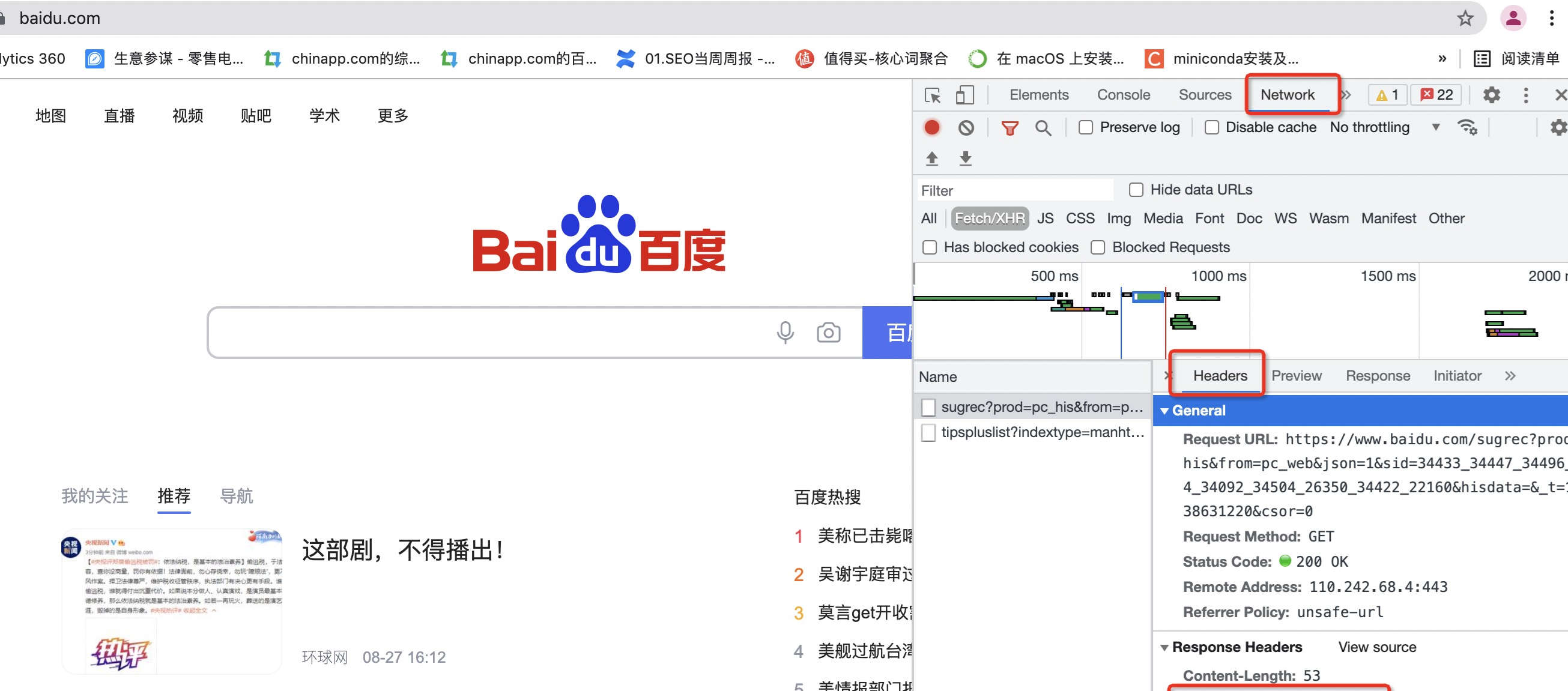Image resolution: width=1568 pixels, height=691 pixels.
Task: Open Baidu 贴吧 link
Action: [256, 116]
